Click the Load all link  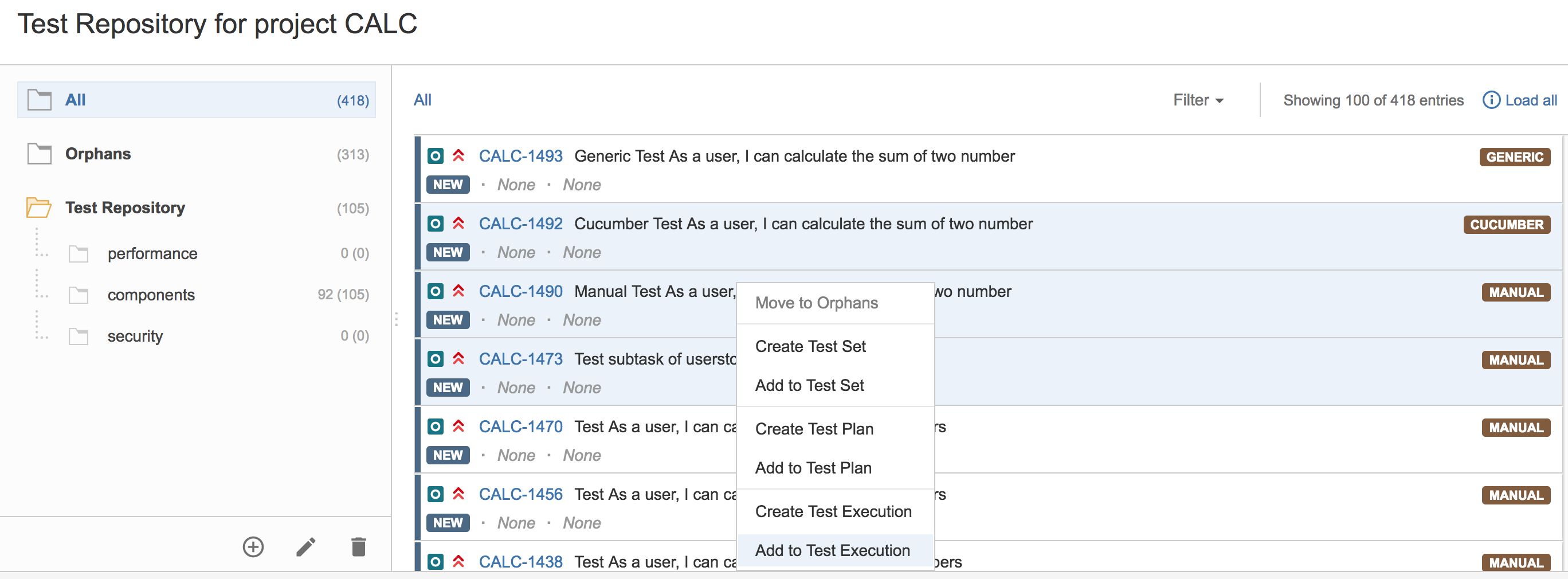(x=1531, y=100)
